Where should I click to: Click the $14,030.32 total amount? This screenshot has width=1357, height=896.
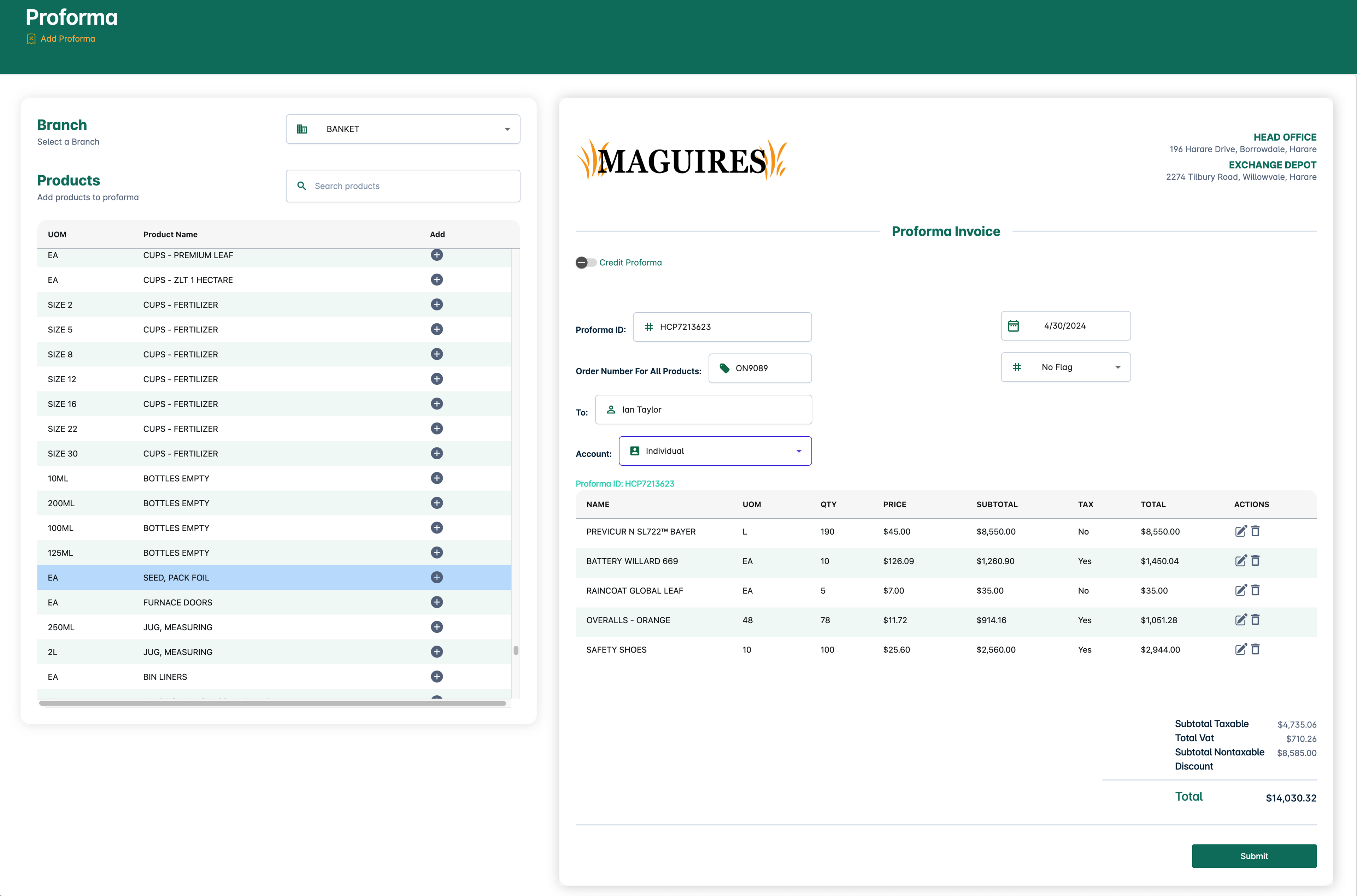pos(1291,798)
